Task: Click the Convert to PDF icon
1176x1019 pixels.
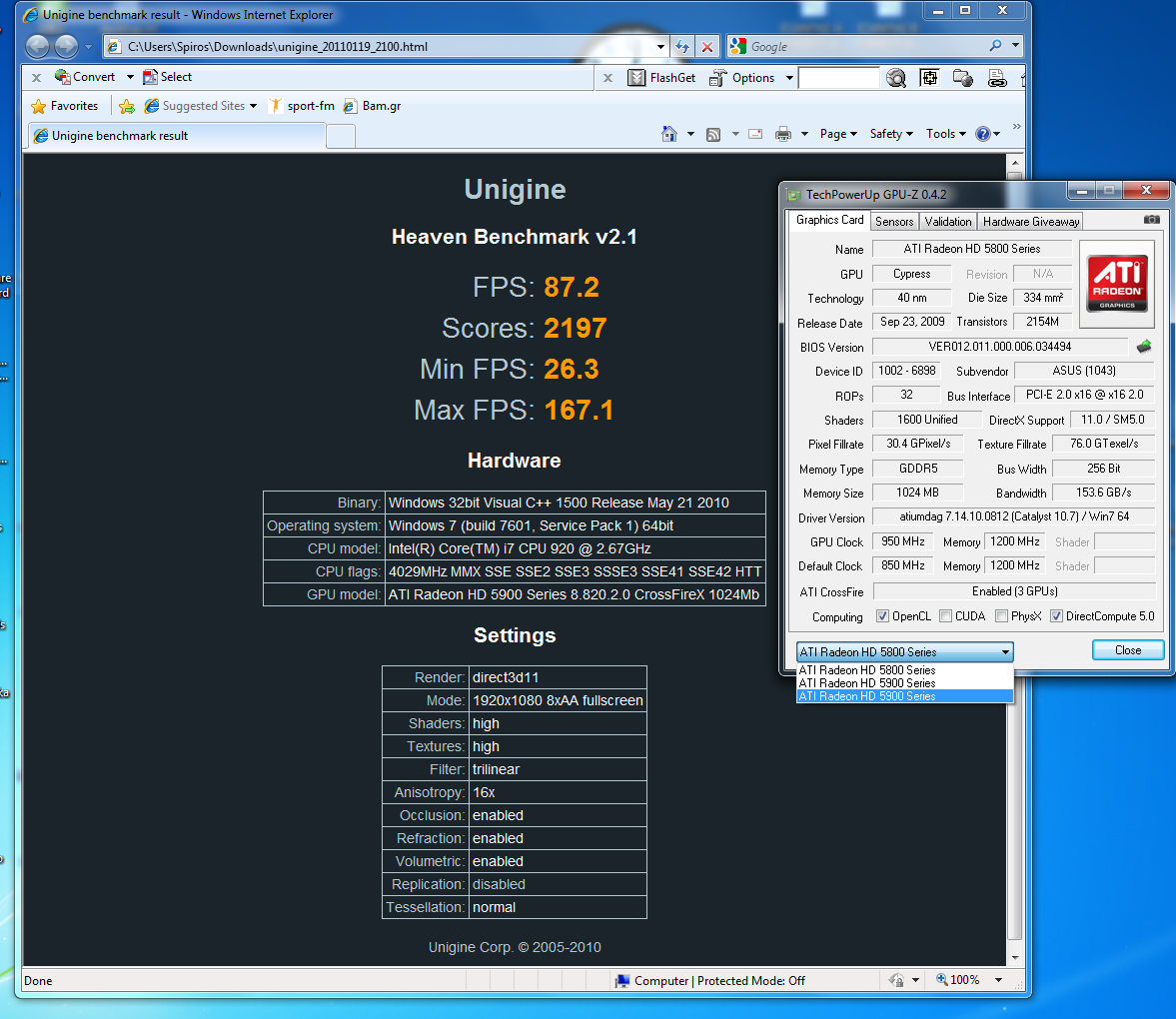Action: (x=62, y=77)
